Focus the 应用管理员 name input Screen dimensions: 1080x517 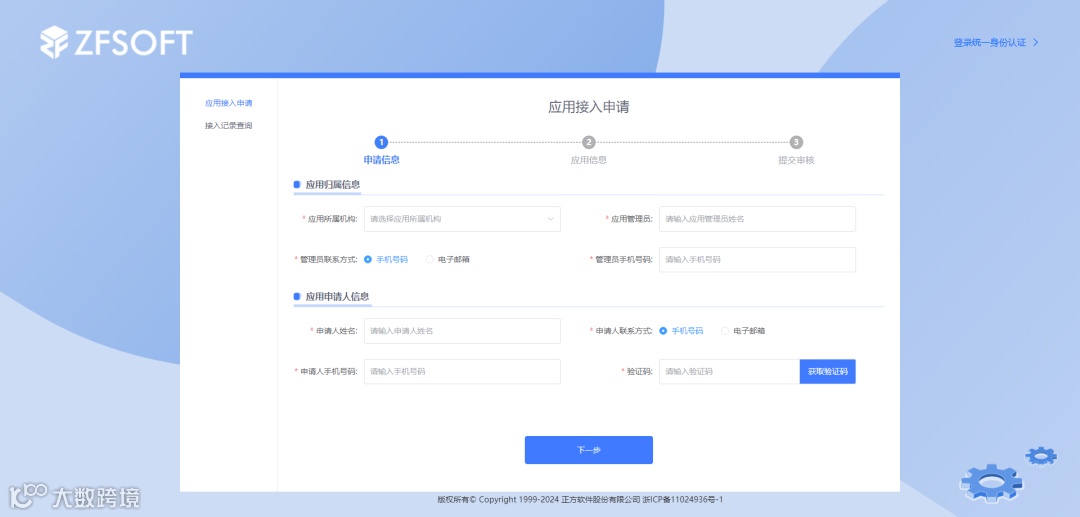click(757, 219)
